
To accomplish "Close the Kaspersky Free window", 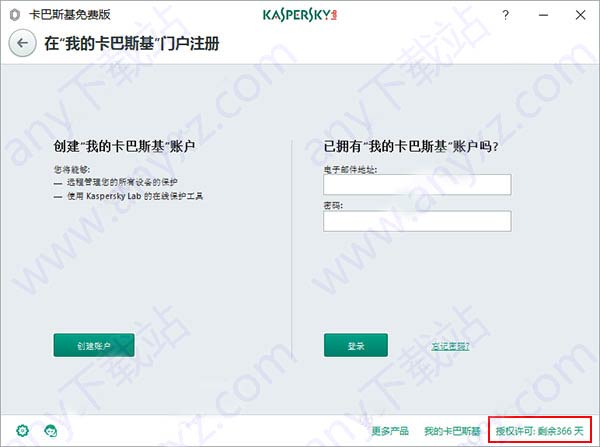I will (580, 15).
